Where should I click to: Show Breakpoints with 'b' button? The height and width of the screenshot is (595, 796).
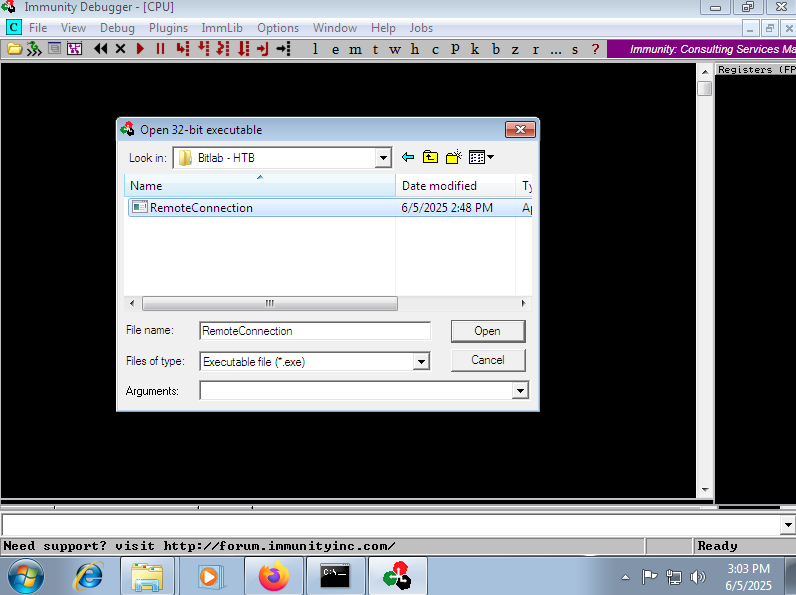point(495,49)
